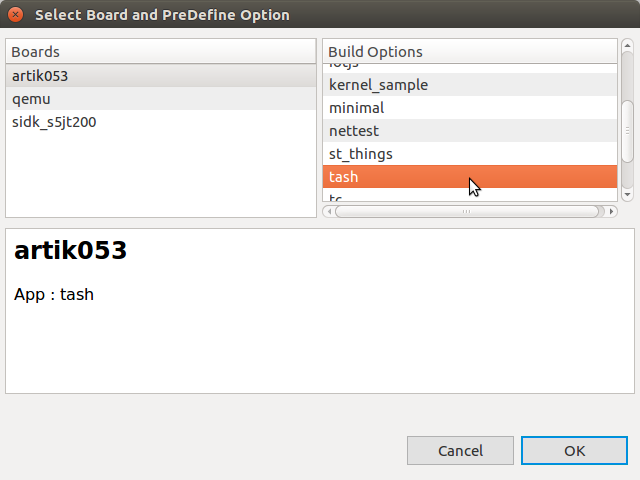Select kernel_sample build option
Image resolution: width=640 pixels, height=480 pixels.
pyautogui.click(x=378, y=85)
